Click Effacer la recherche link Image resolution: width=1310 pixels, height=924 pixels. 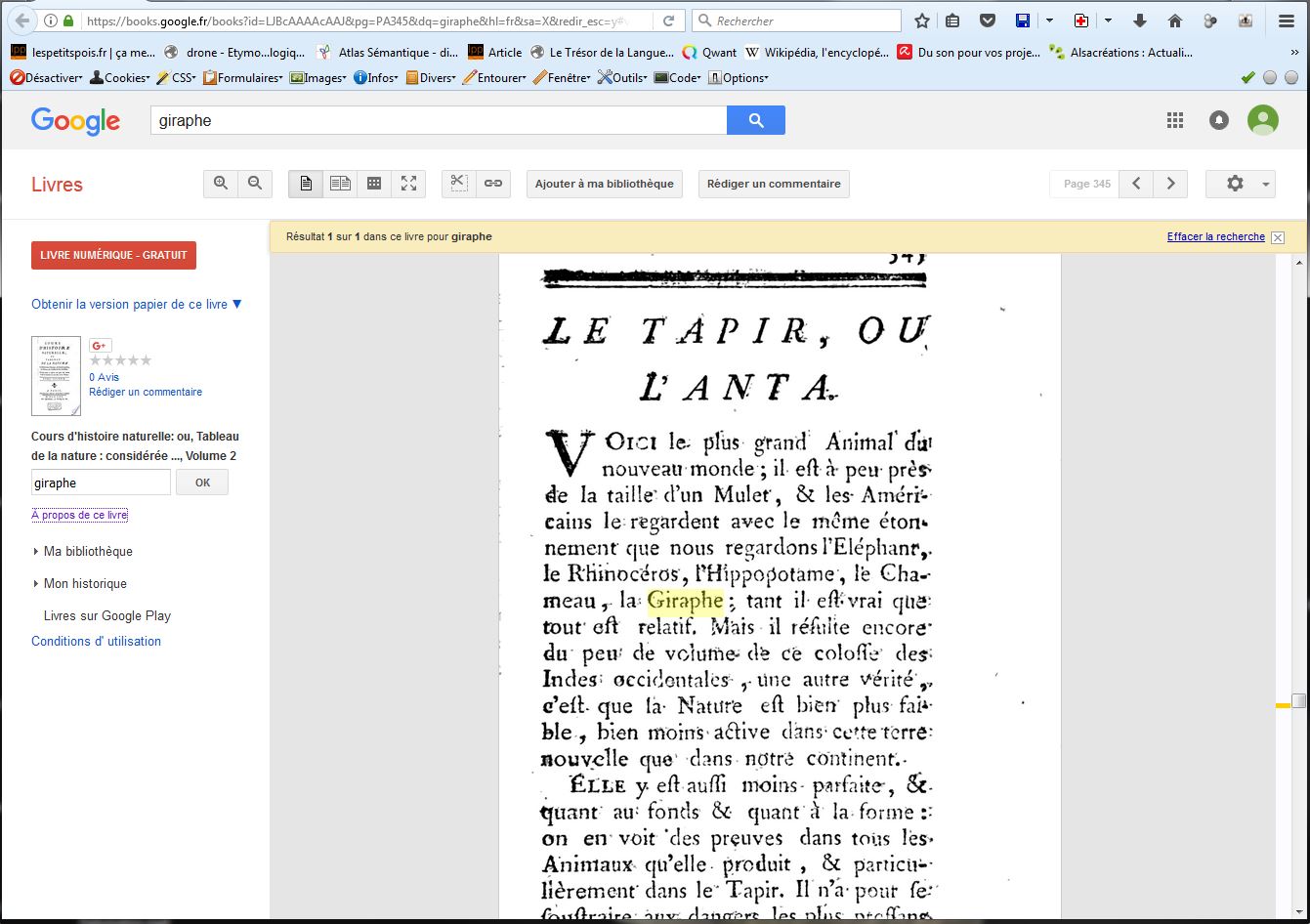[x=1215, y=237]
